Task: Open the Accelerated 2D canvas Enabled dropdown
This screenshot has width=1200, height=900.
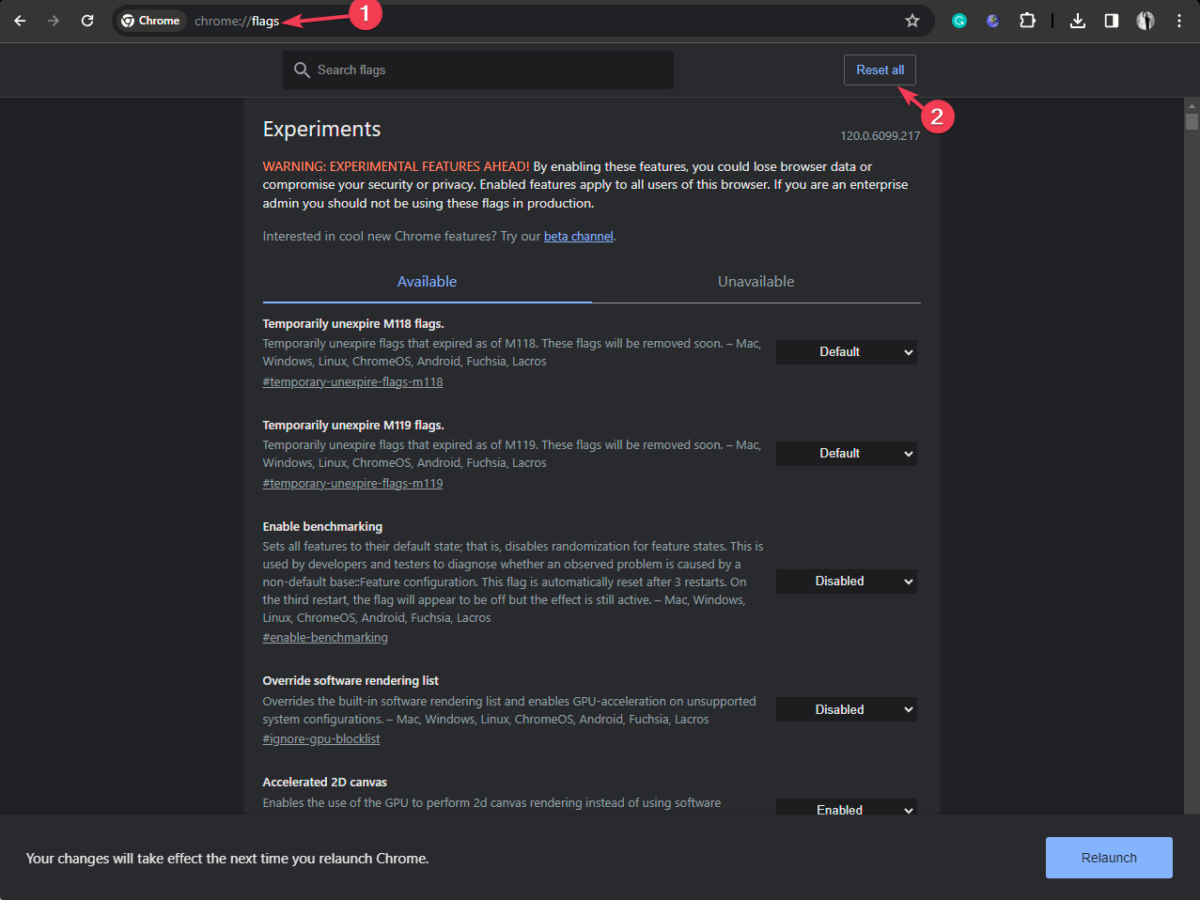Action: coord(847,810)
